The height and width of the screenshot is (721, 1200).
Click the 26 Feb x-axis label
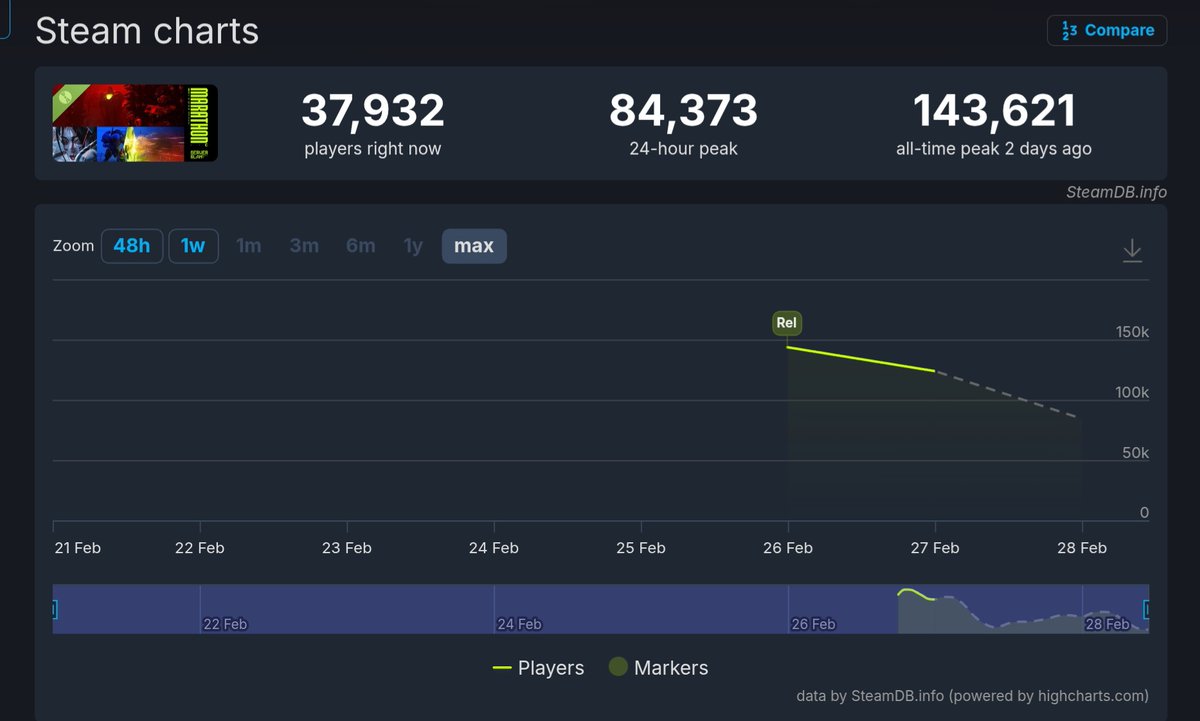pyautogui.click(x=787, y=548)
